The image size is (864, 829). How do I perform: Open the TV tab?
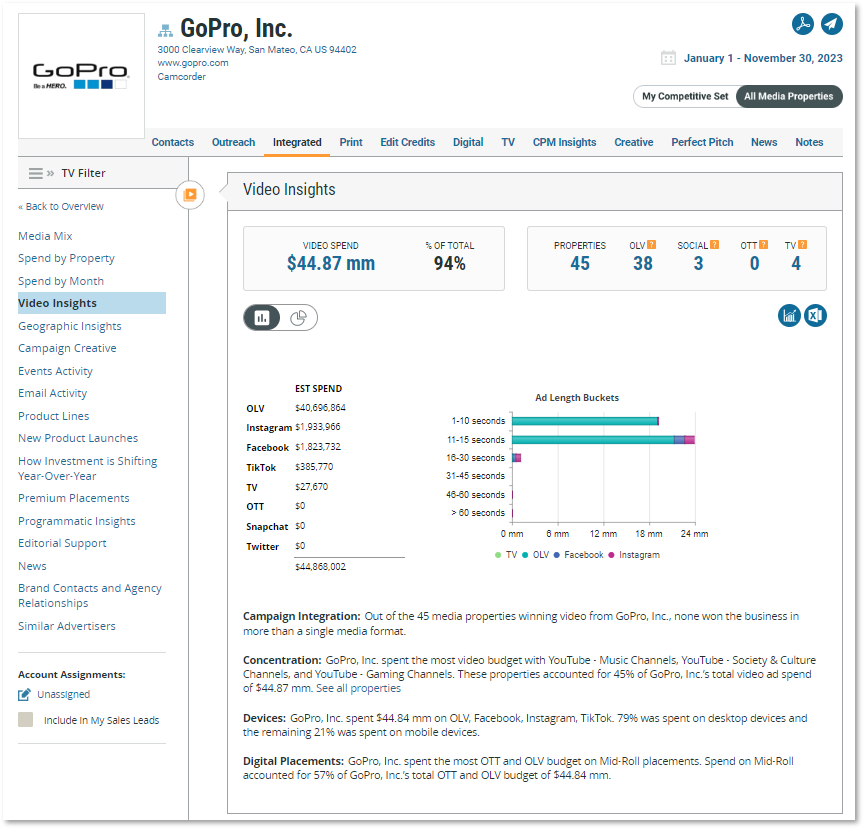pyautogui.click(x=508, y=142)
